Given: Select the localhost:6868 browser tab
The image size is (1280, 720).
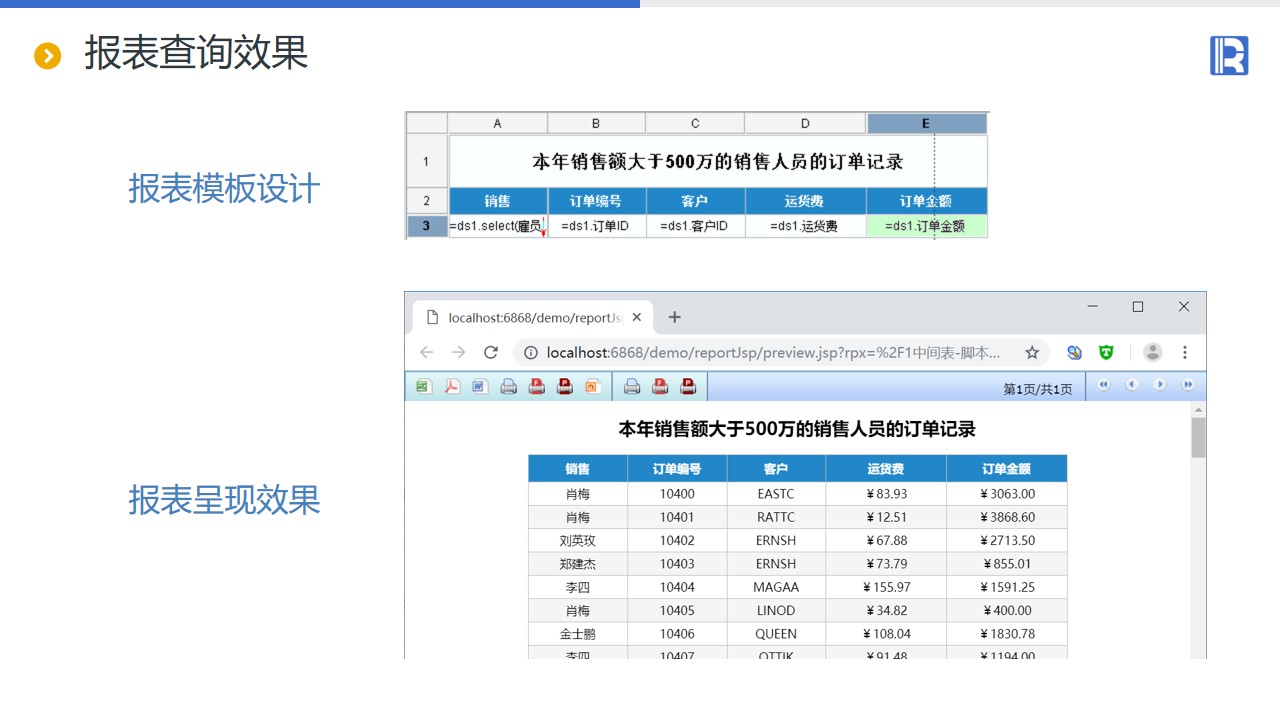Looking at the screenshot, I should click(x=530, y=318).
